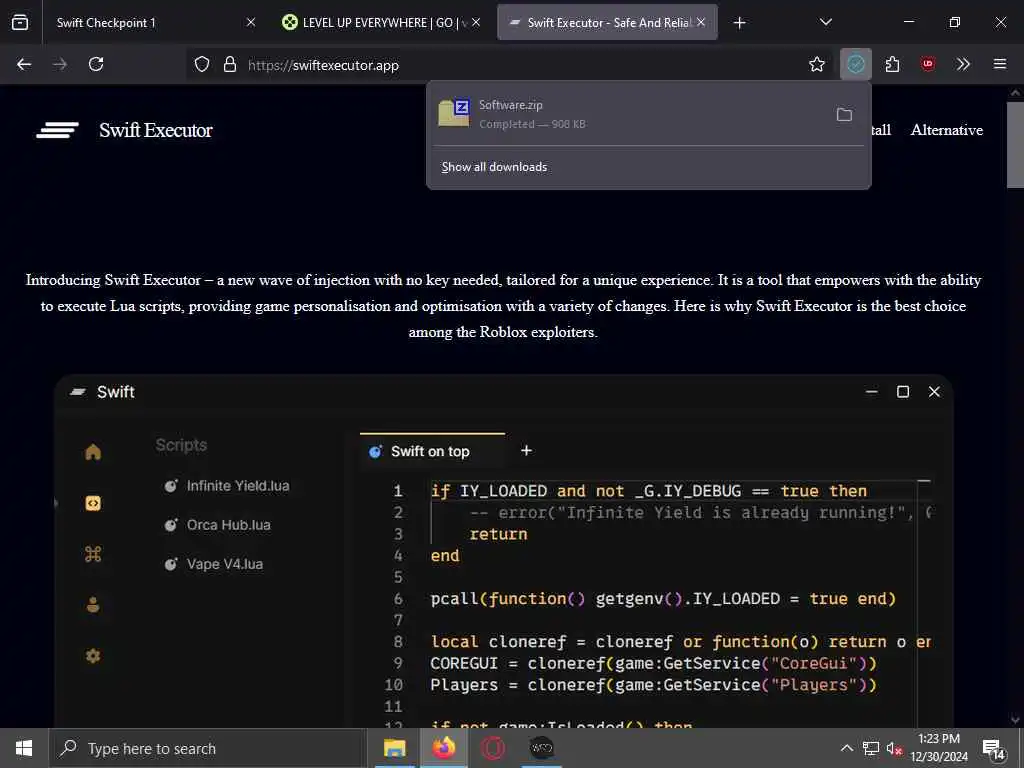Screen dimensions: 1024x768
Task: Click the Firefox back arrow
Action: coord(24,64)
